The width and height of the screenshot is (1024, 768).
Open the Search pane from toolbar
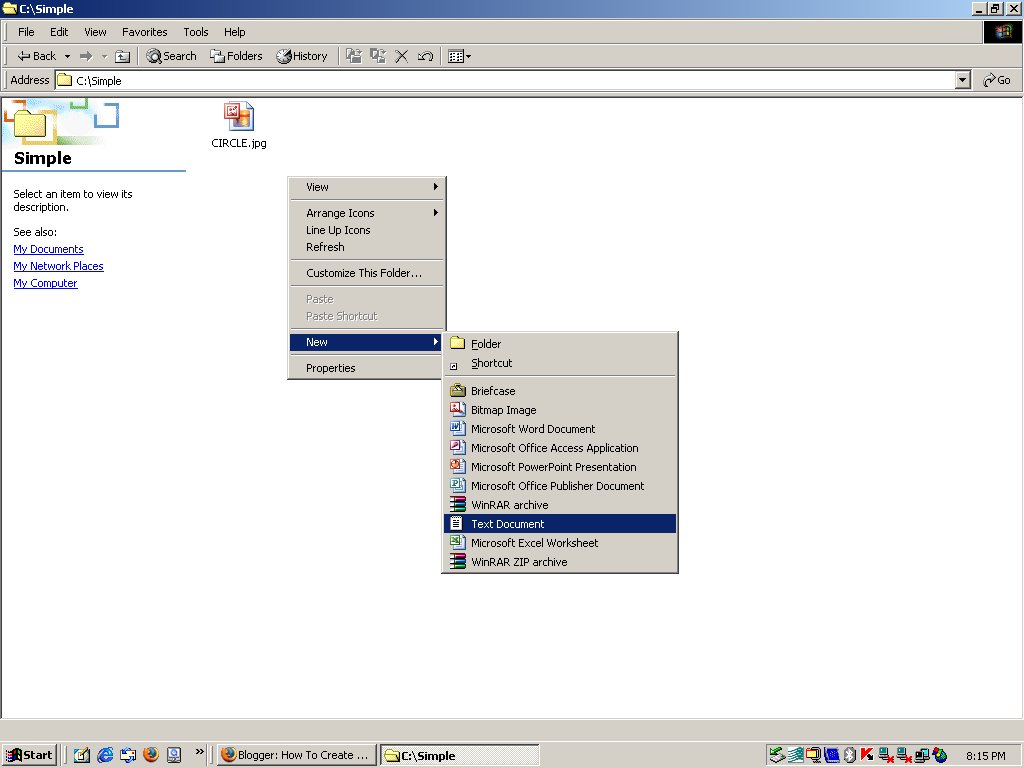171,56
